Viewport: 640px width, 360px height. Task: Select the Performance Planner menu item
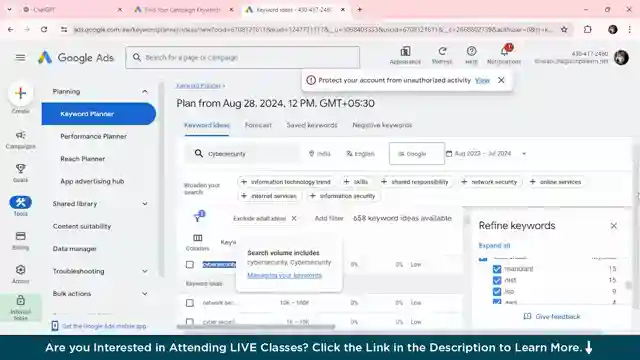93,136
